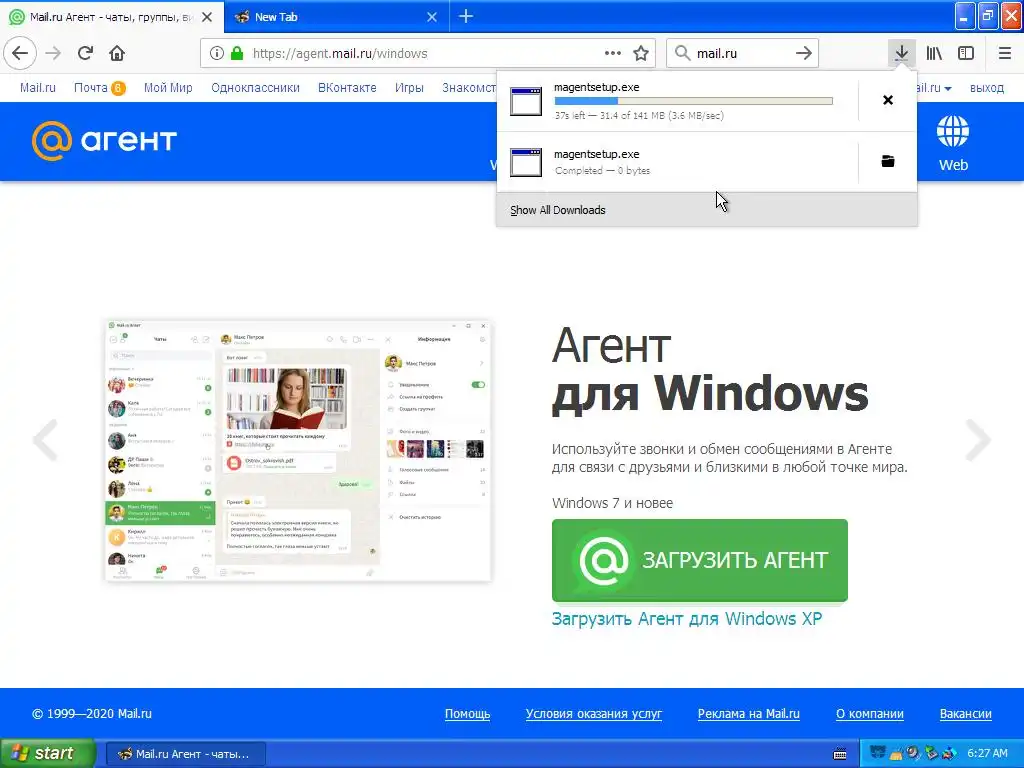Click the Знакомства link in nav bar
The width and height of the screenshot is (1024, 768).
point(469,88)
